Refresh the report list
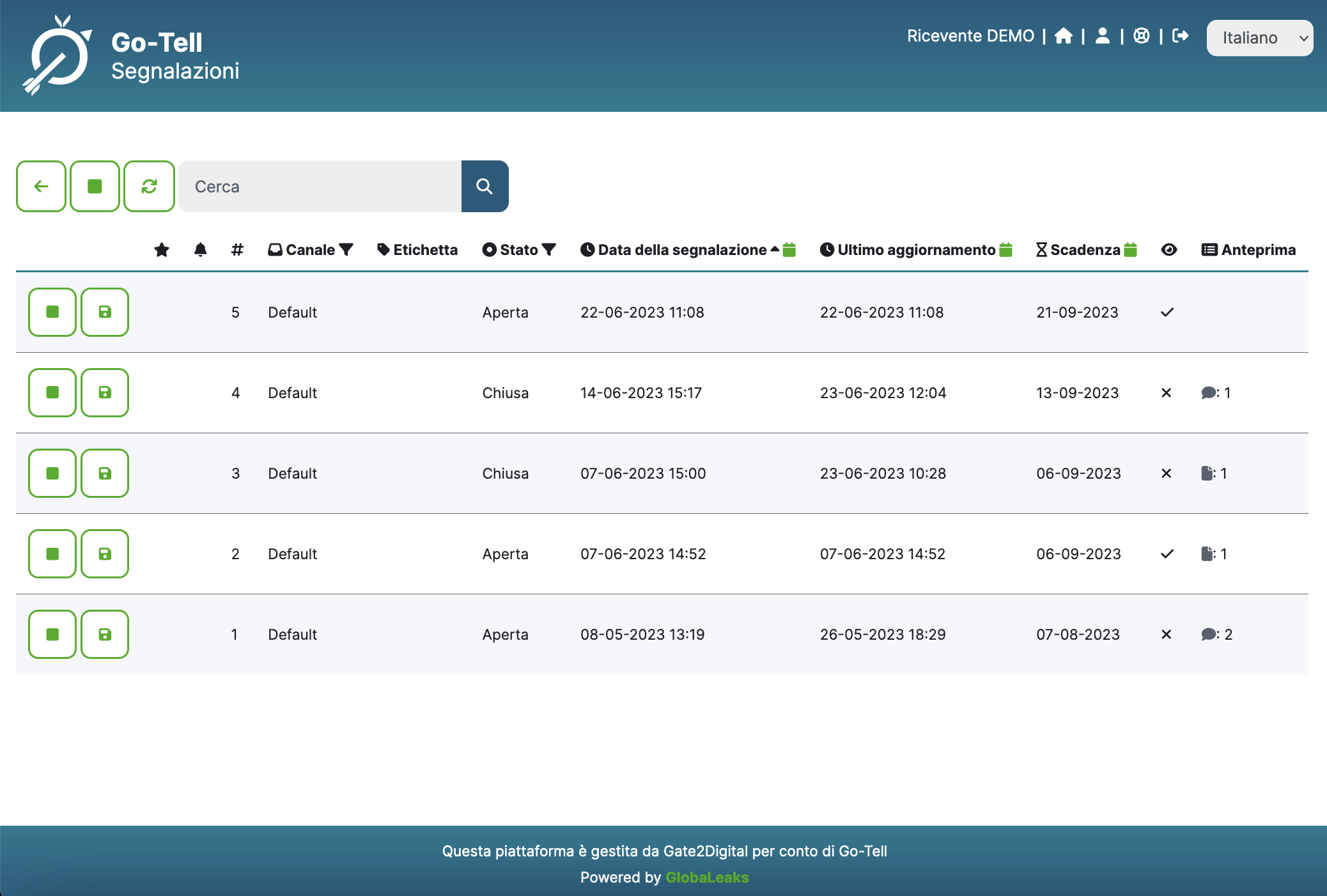 pos(149,186)
